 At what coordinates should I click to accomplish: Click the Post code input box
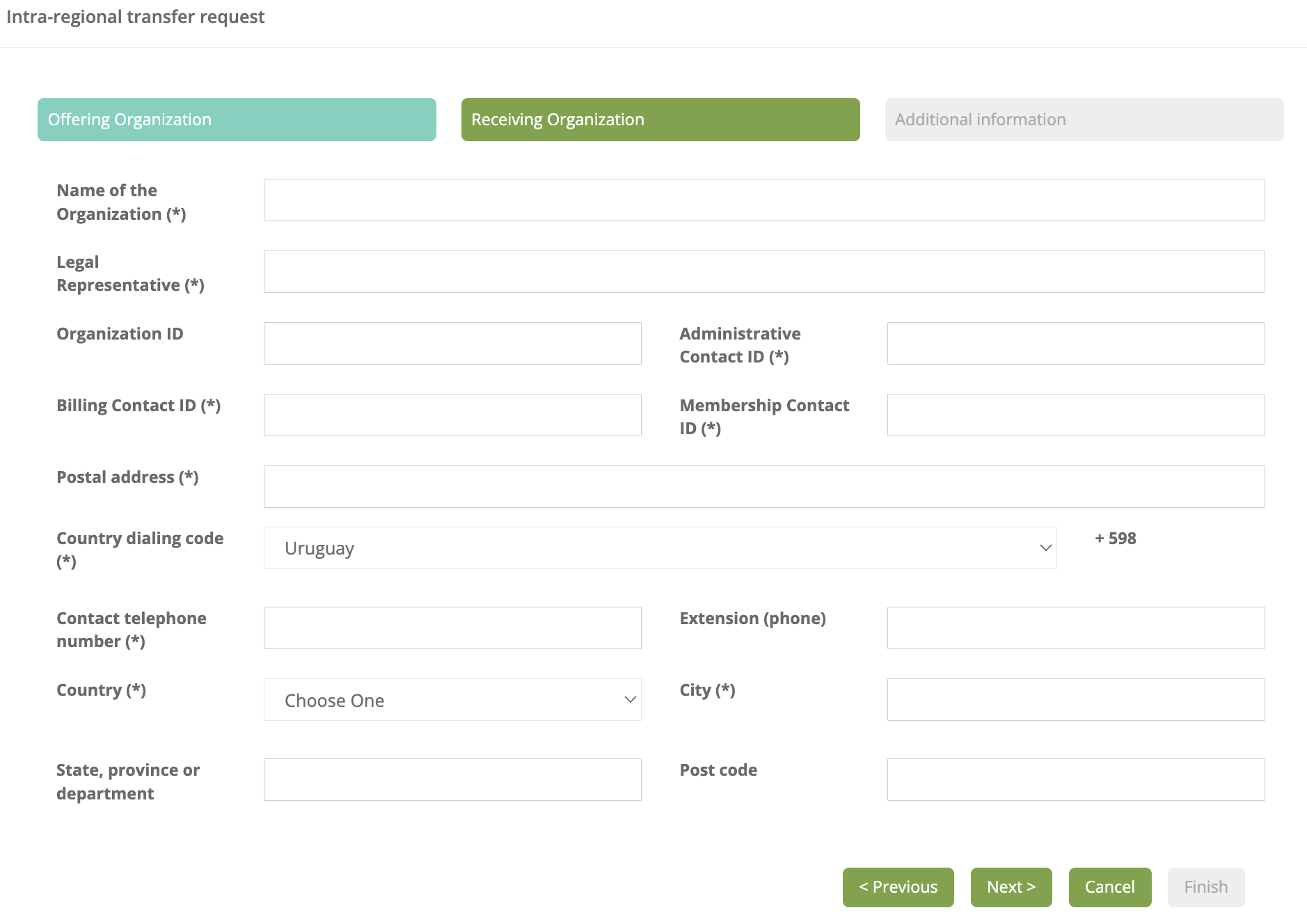(1075, 780)
